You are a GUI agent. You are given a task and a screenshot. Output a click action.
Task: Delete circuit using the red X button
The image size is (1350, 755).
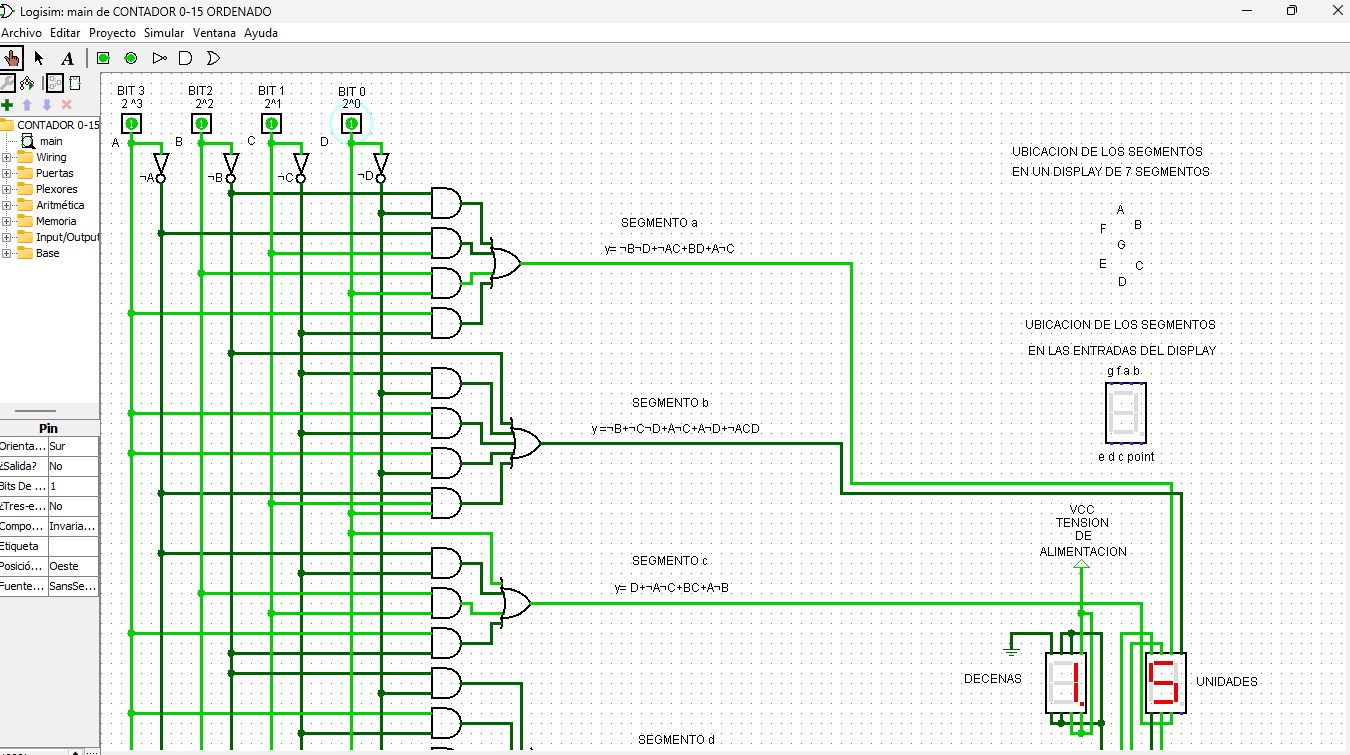(66, 104)
